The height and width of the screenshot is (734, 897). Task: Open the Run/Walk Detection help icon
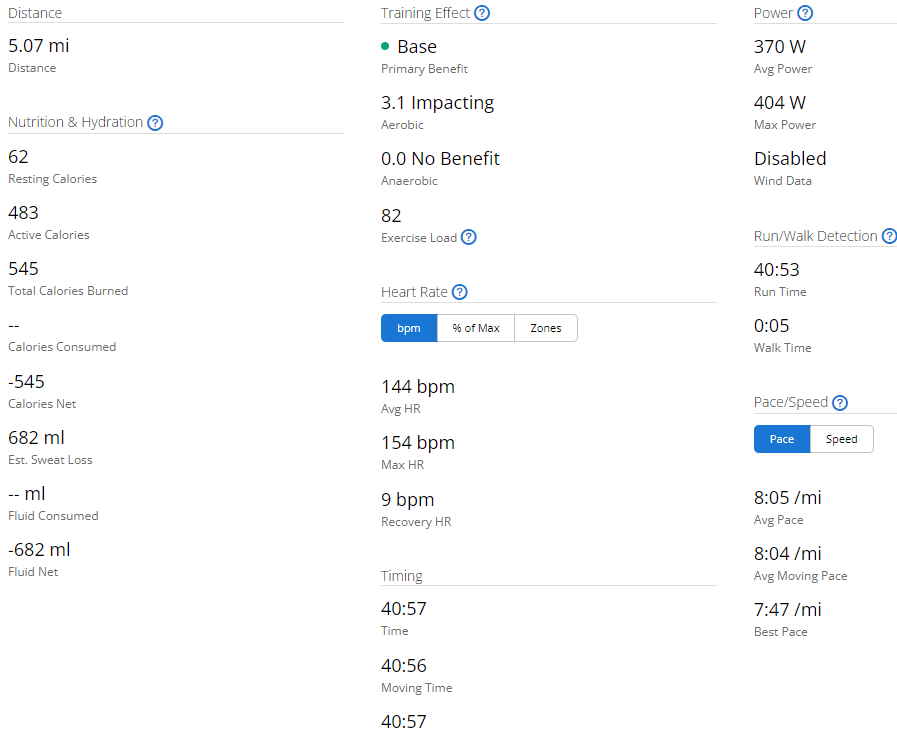(888, 236)
